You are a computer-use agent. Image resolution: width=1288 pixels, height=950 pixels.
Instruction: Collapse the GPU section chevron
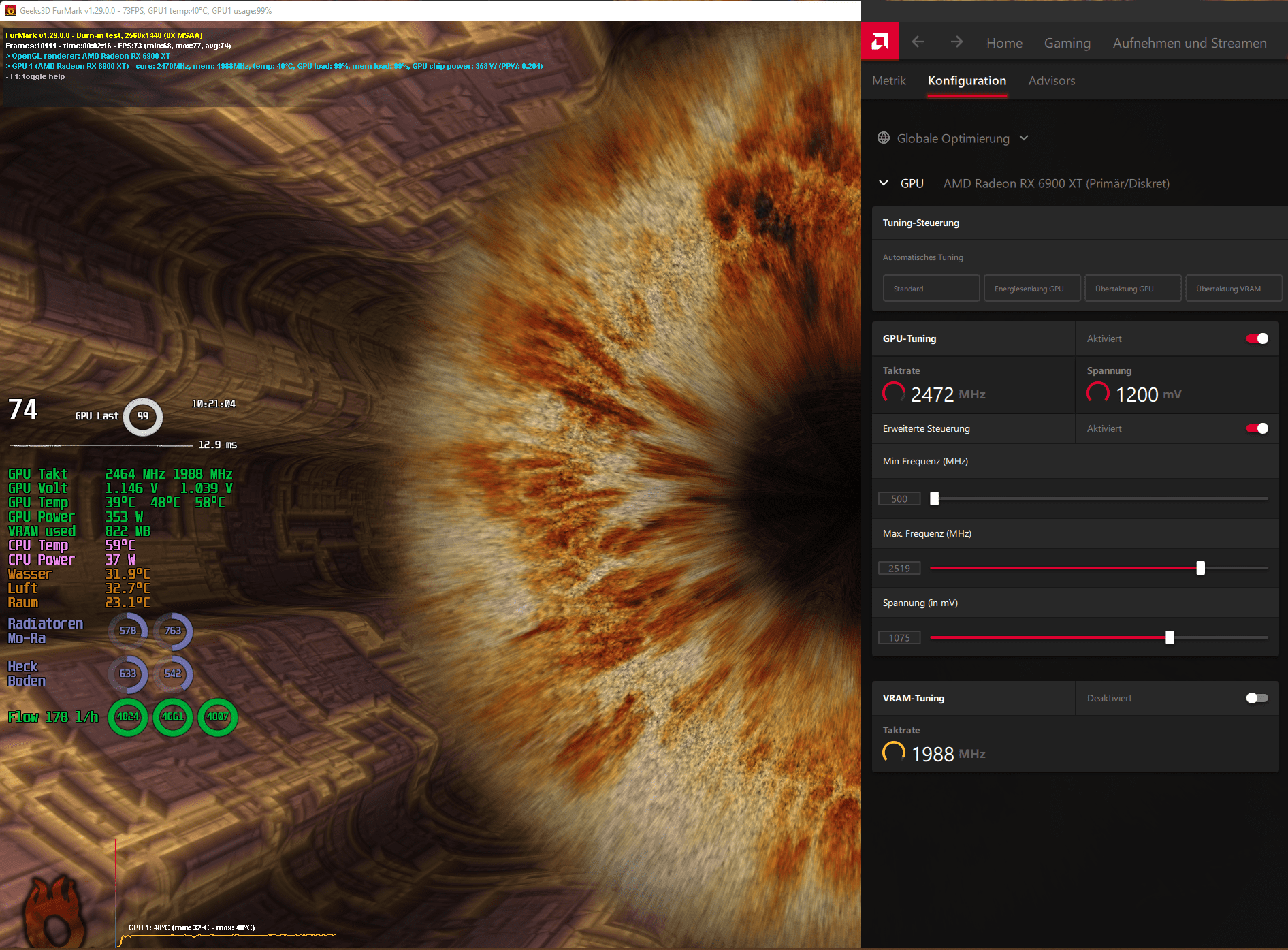coord(884,183)
